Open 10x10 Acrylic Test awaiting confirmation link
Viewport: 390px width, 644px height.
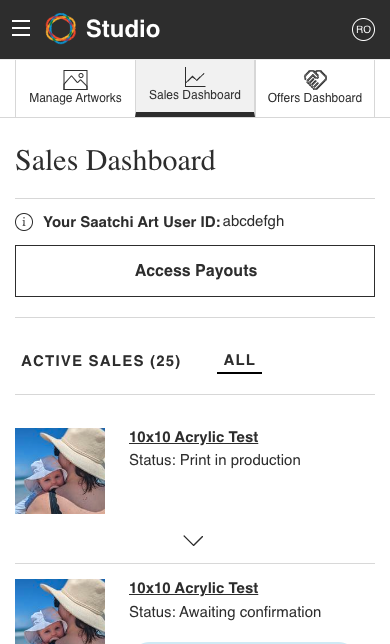(194, 588)
